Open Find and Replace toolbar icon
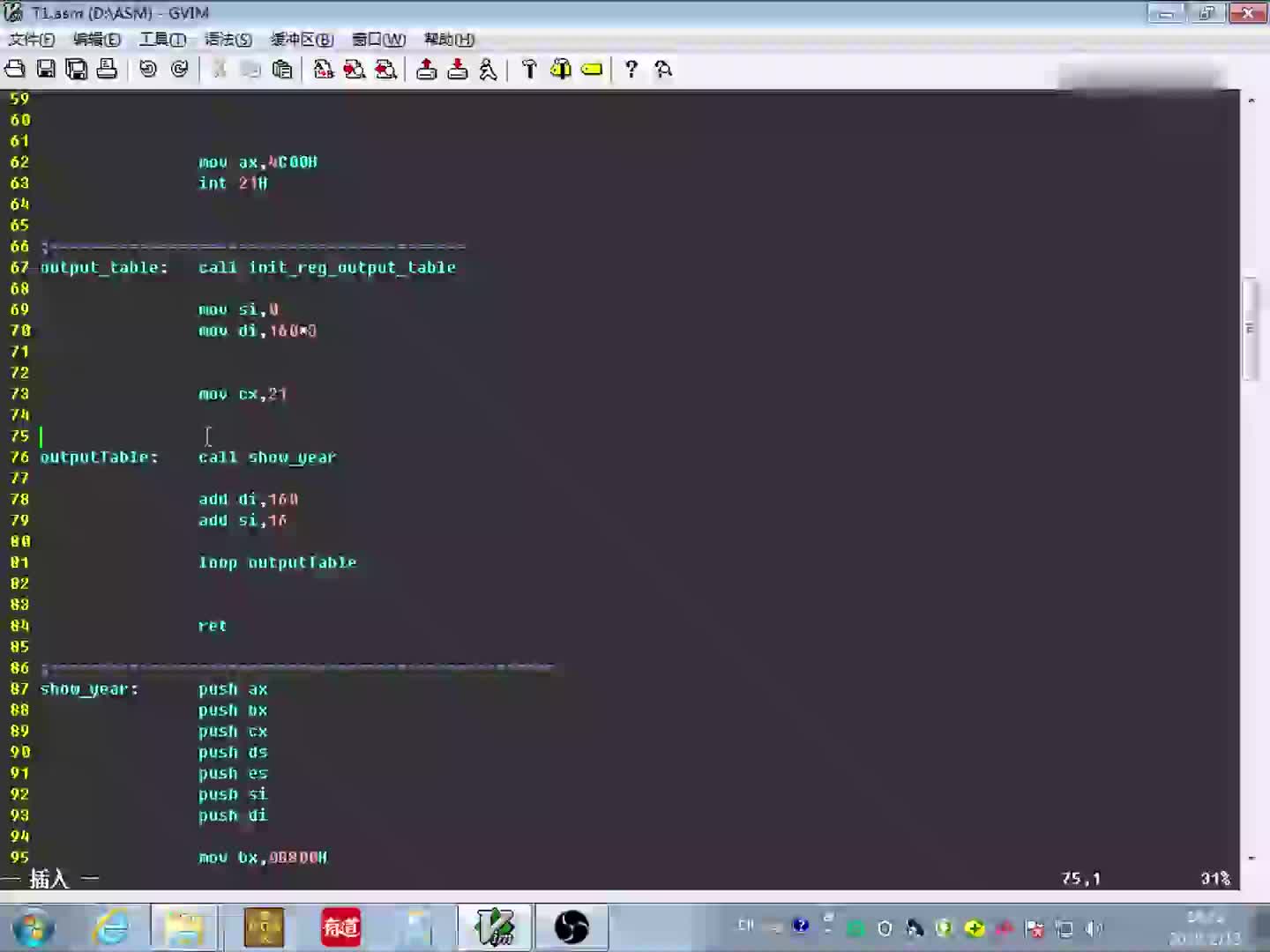1270x952 pixels. (324, 69)
